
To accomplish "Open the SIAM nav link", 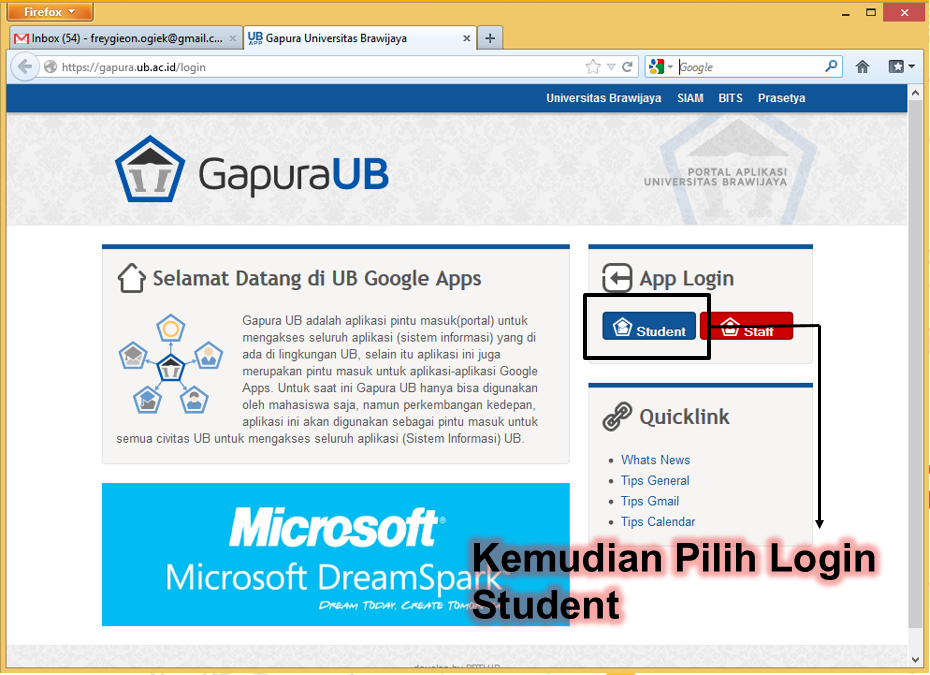I will (x=690, y=98).
